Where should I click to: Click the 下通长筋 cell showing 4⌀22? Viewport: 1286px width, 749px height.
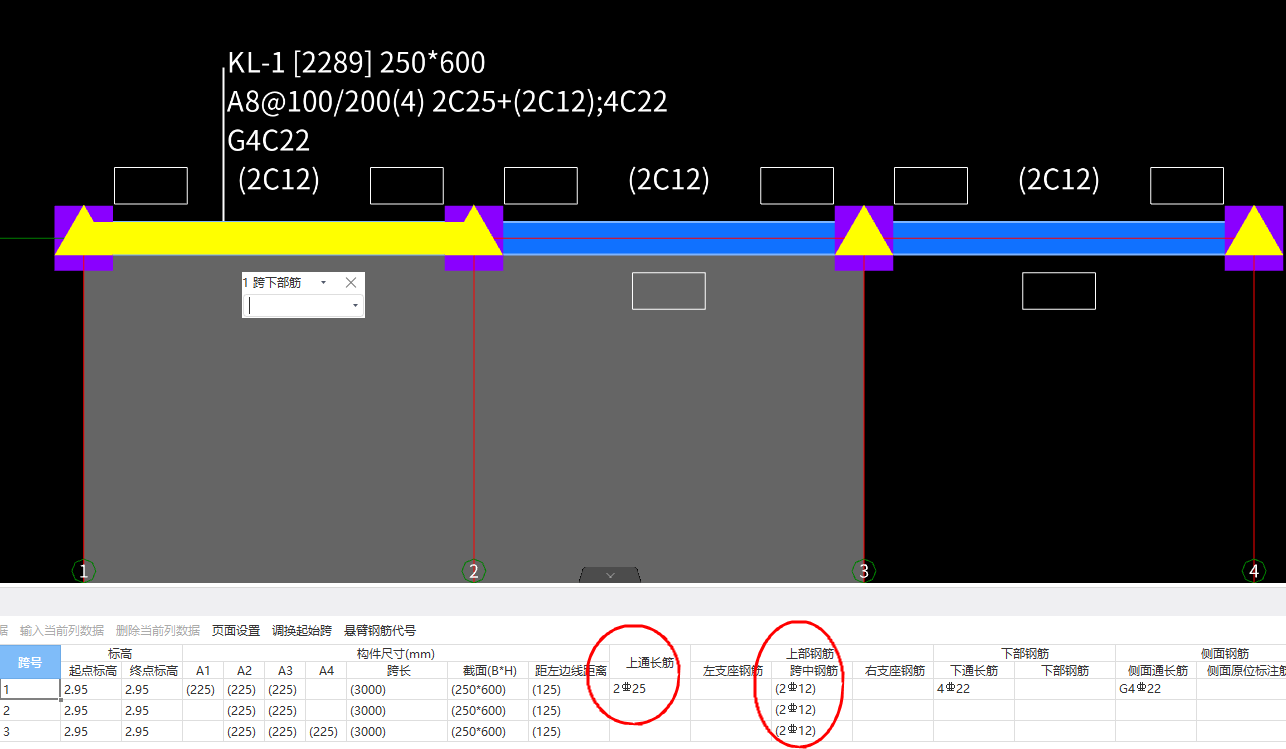[x=974, y=689]
